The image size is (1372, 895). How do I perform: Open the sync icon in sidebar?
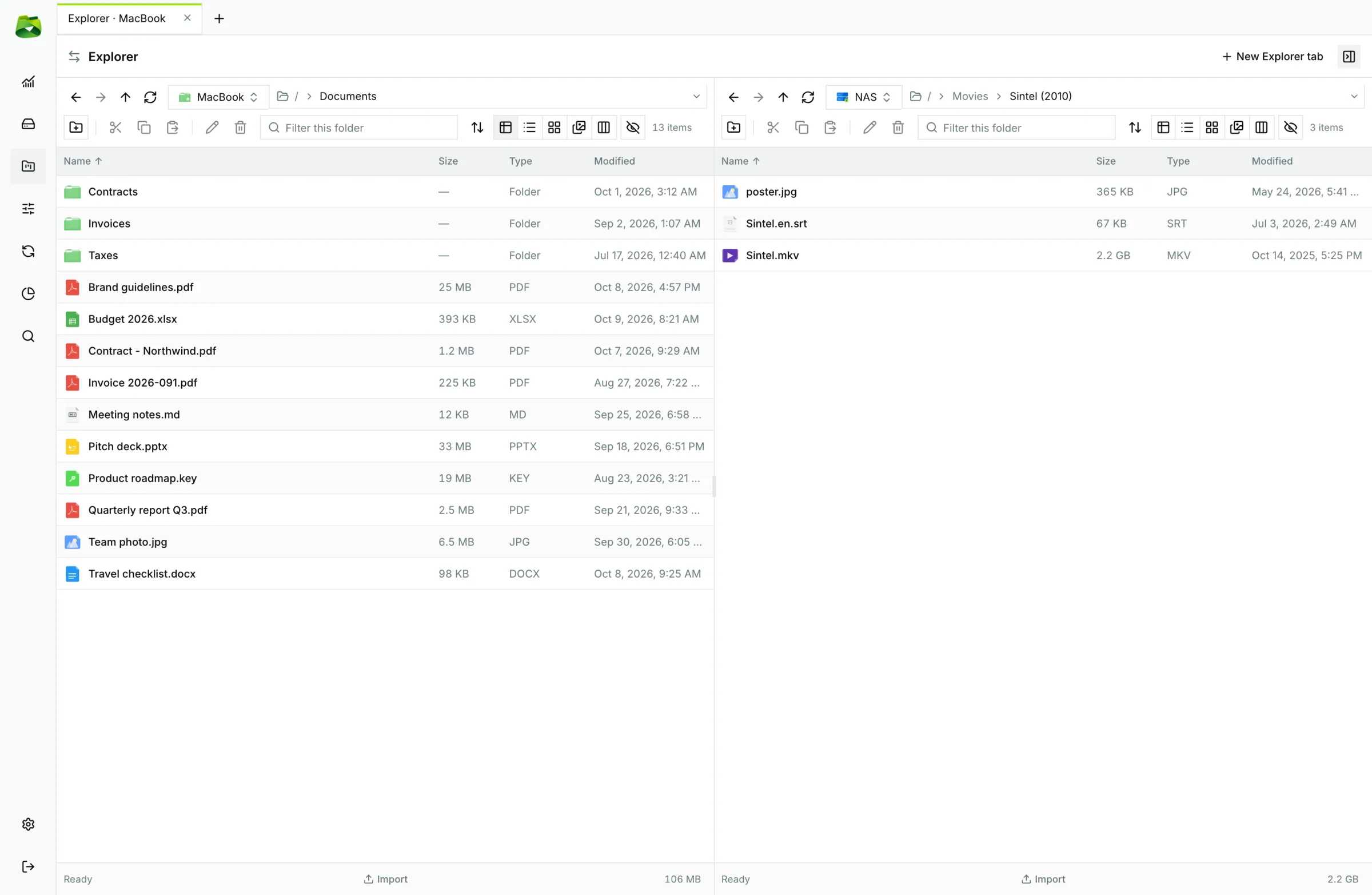(x=27, y=251)
